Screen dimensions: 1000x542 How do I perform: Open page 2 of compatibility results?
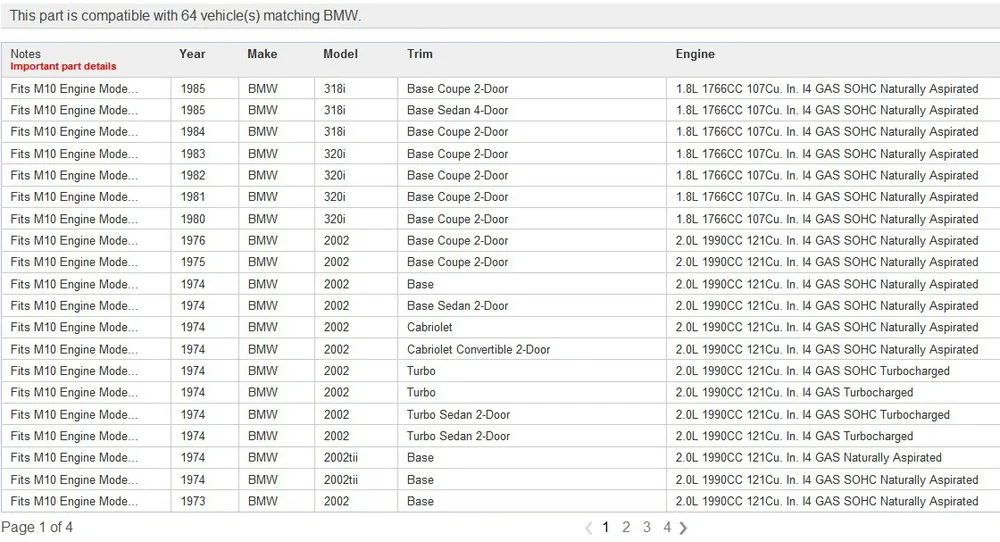(x=626, y=527)
